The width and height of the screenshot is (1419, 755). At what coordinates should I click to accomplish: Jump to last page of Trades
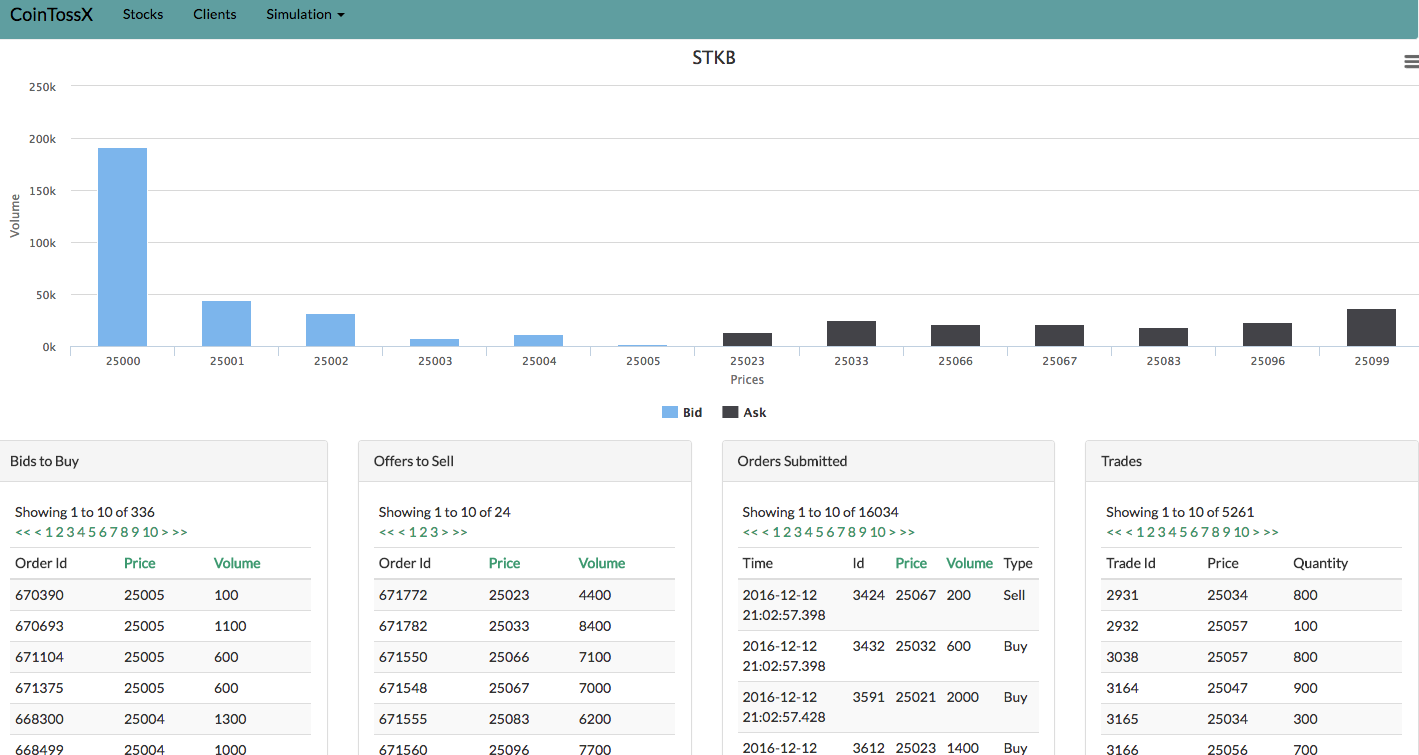(x=1272, y=532)
